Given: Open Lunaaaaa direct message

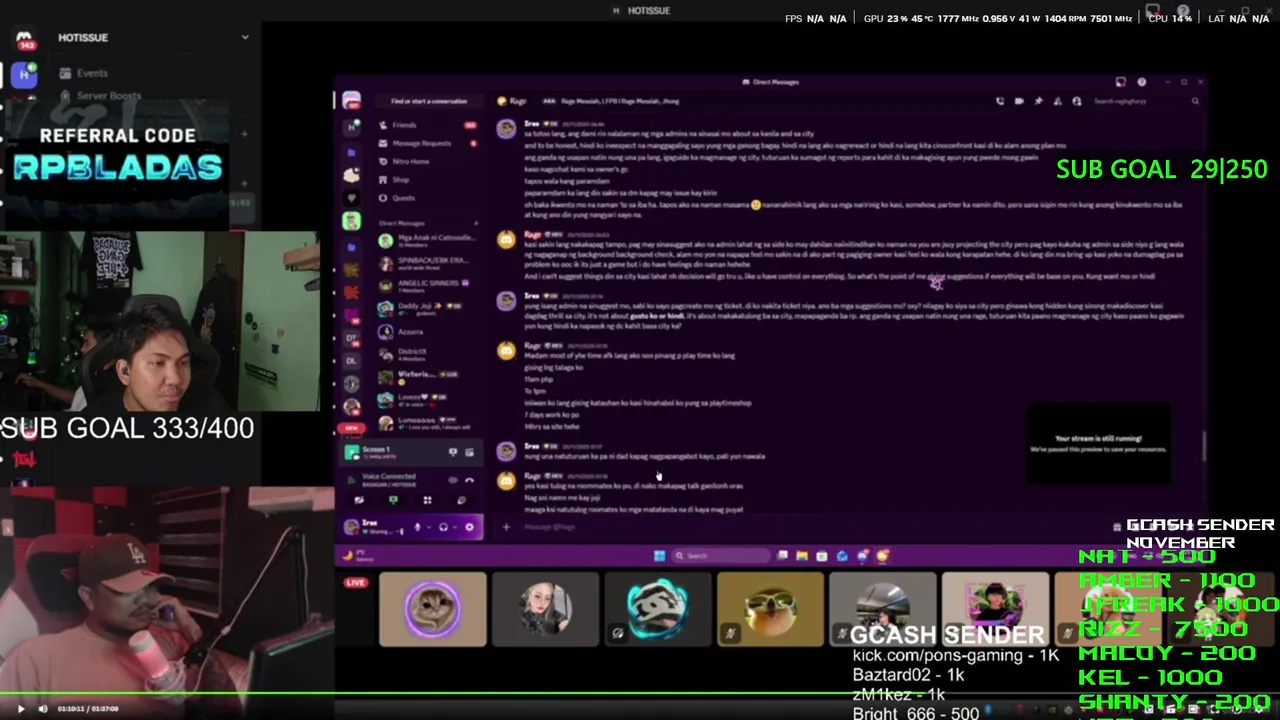Looking at the screenshot, I should (x=428, y=422).
